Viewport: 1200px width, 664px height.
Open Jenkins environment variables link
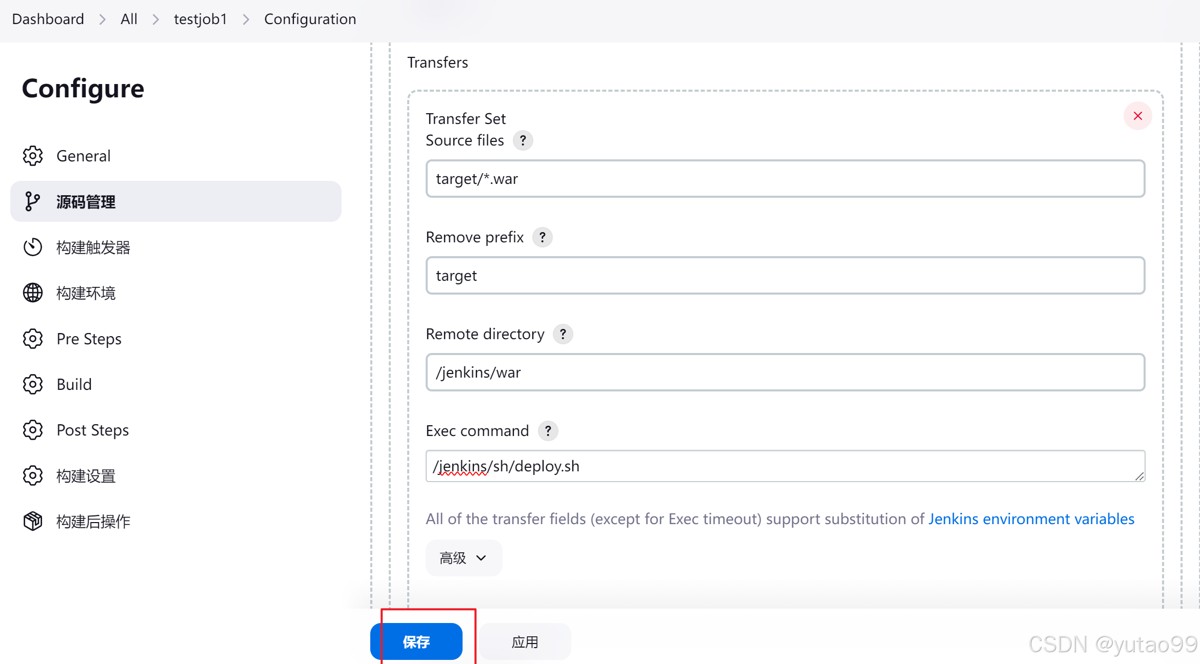pyautogui.click(x=1031, y=519)
